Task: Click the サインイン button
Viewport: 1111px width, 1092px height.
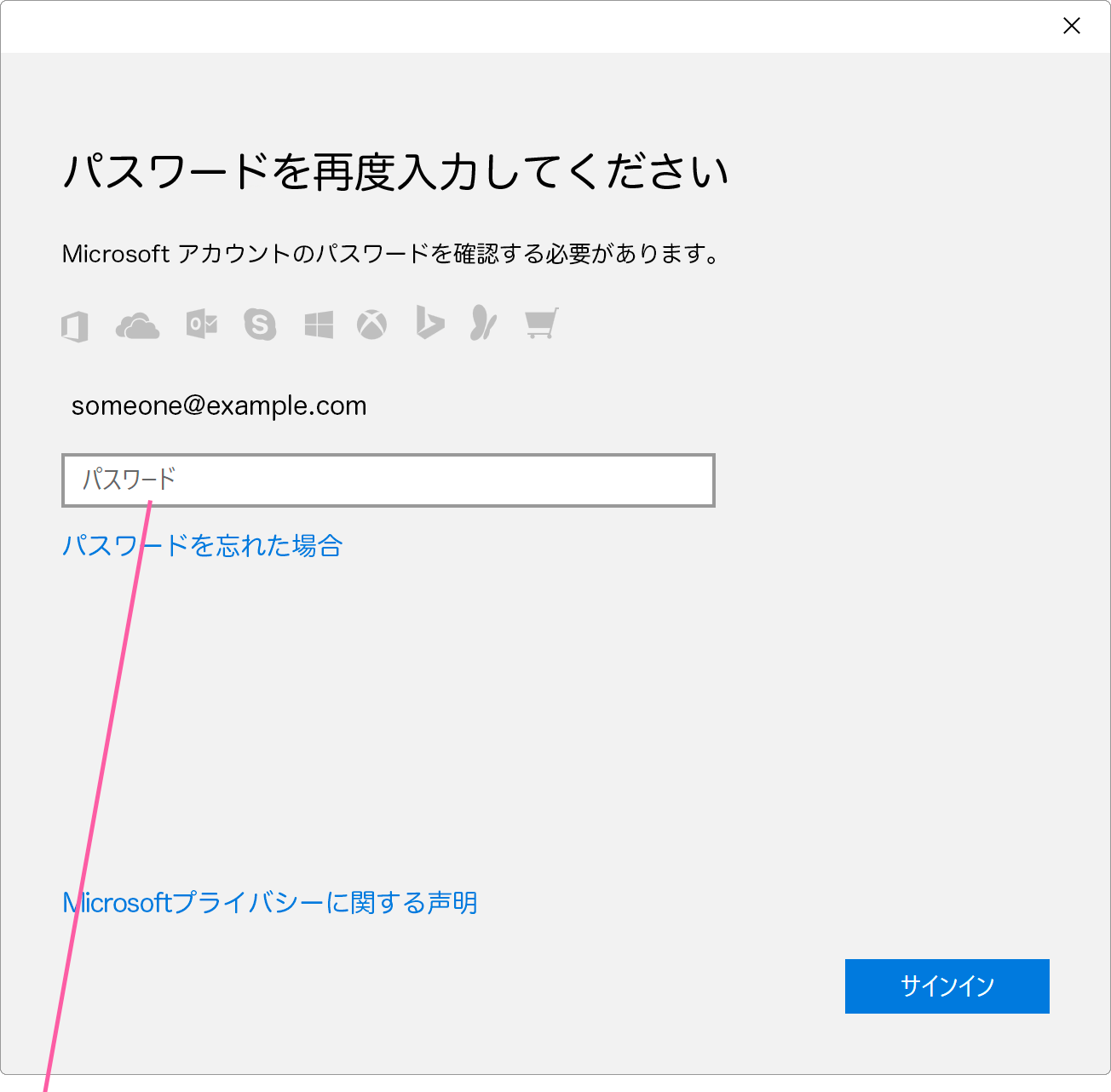Action: pos(947,986)
